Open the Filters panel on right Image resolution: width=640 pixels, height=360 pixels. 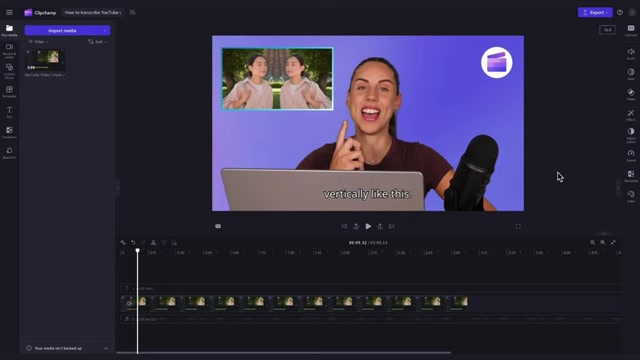pyautogui.click(x=631, y=94)
